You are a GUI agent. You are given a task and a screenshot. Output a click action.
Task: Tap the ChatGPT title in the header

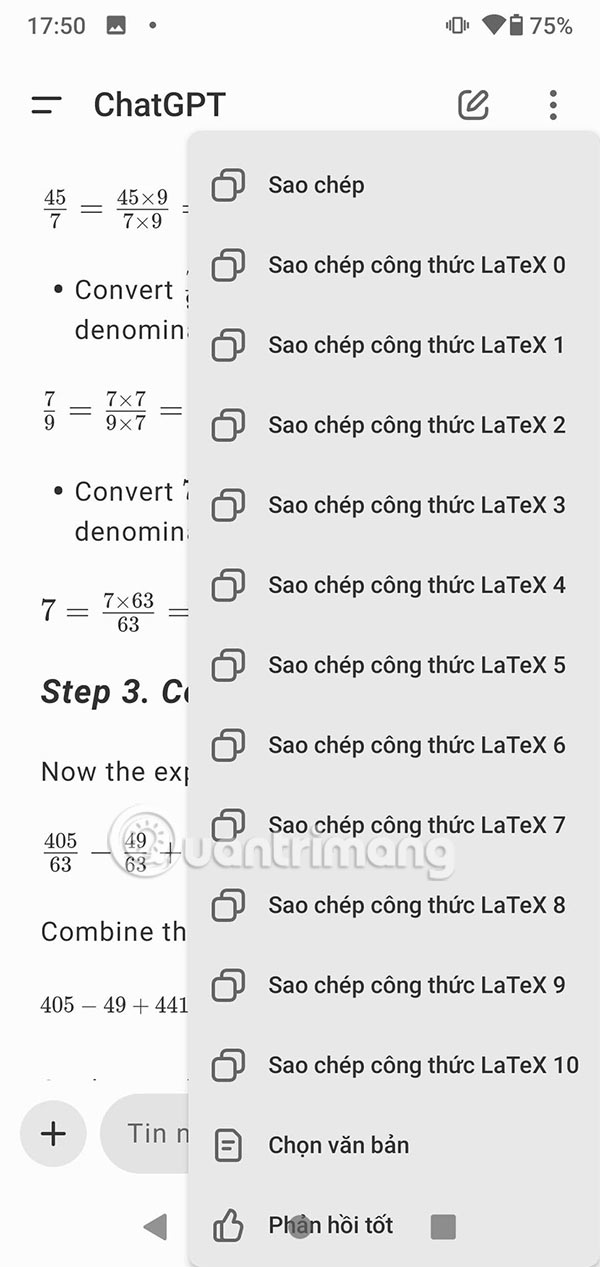point(160,103)
